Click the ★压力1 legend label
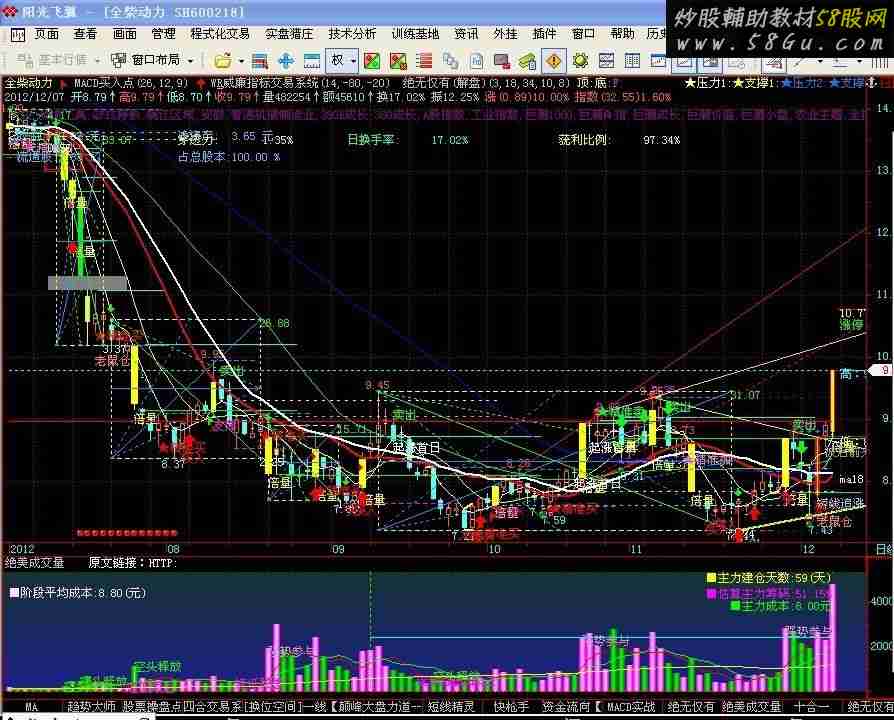The height and width of the screenshot is (720, 894). (x=707, y=83)
